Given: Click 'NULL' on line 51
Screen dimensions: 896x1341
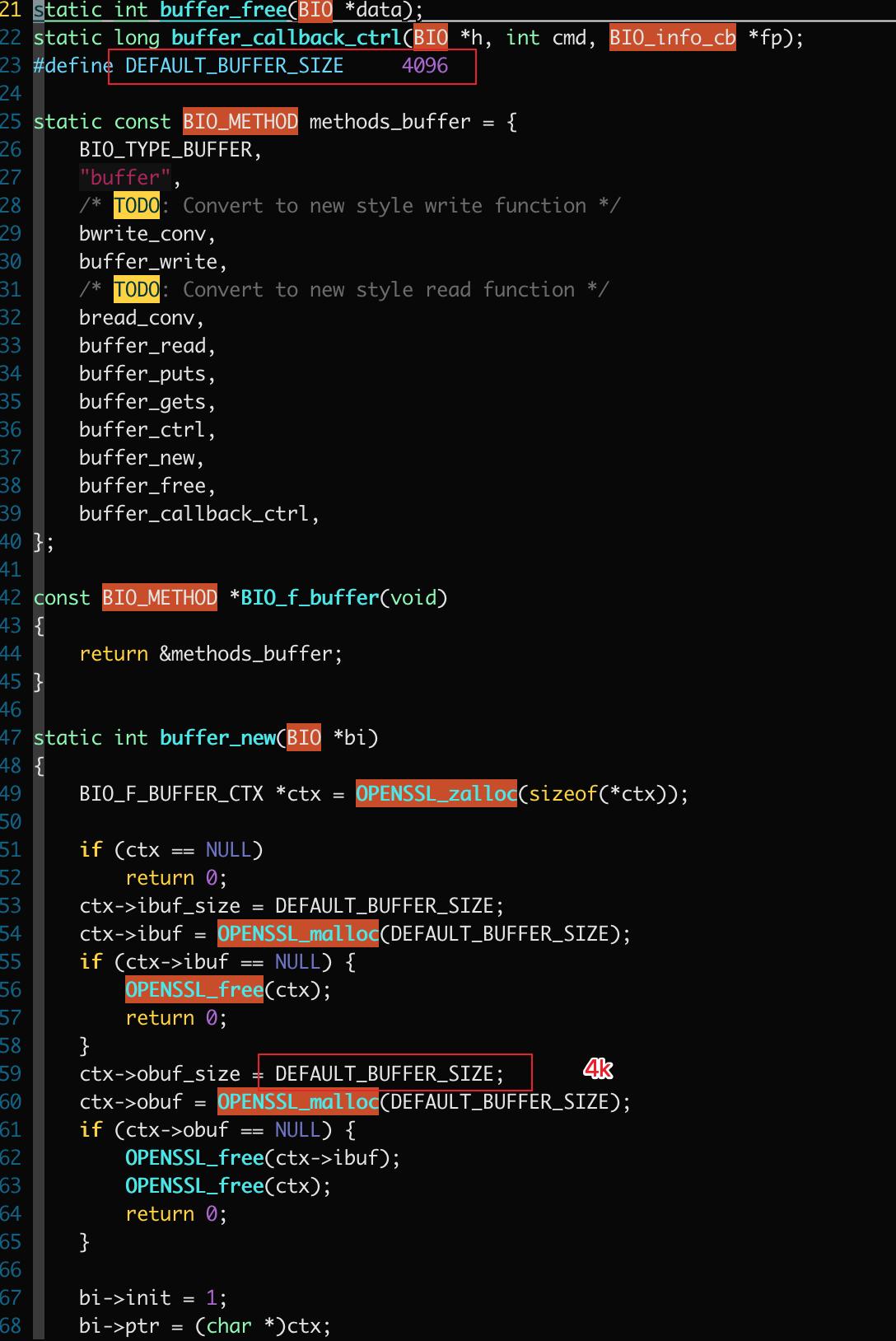Looking at the screenshot, I should point(228,850).
